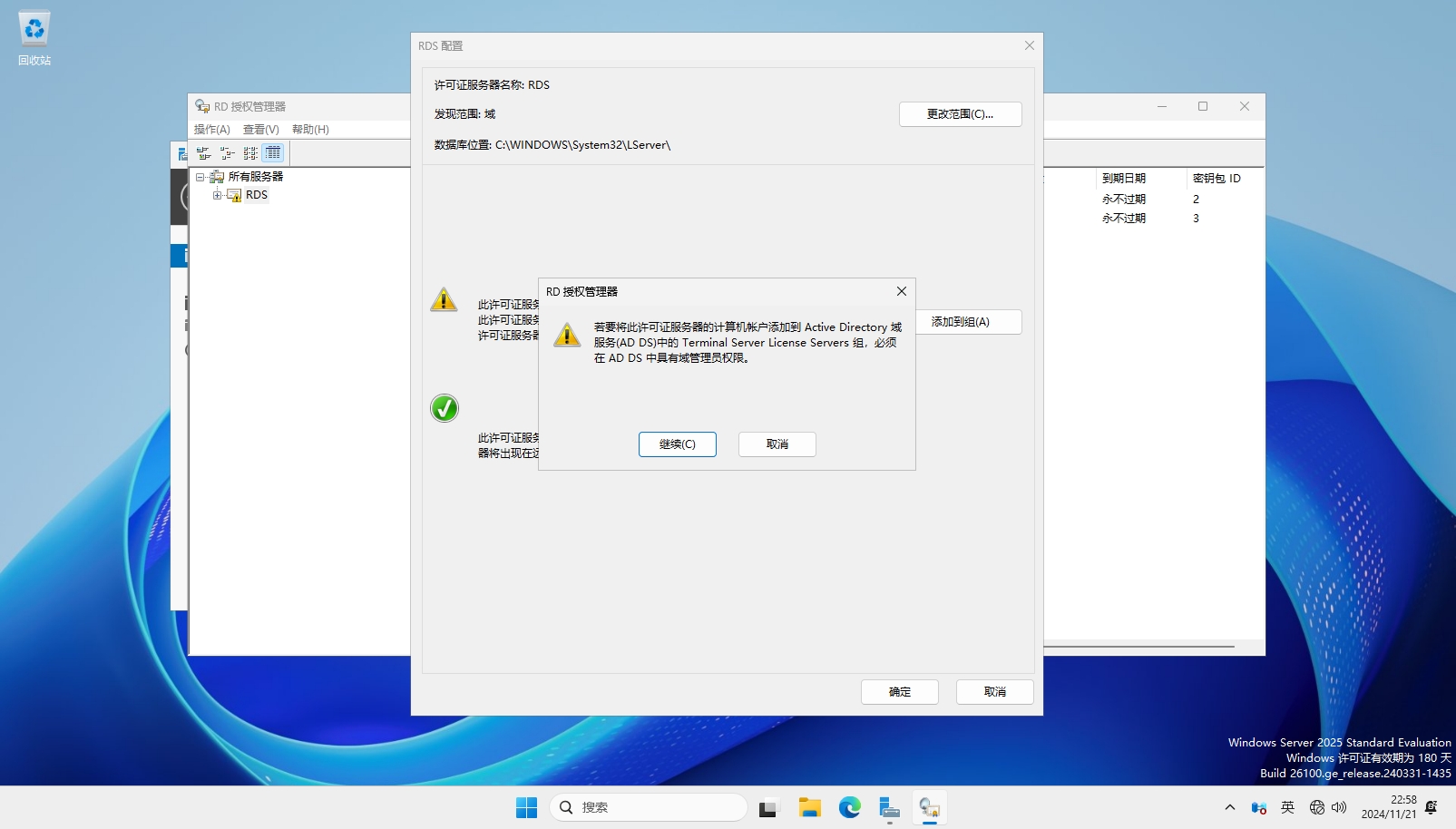
Task: Switch to the list view toolbar icon
Action: click(250, 153)
